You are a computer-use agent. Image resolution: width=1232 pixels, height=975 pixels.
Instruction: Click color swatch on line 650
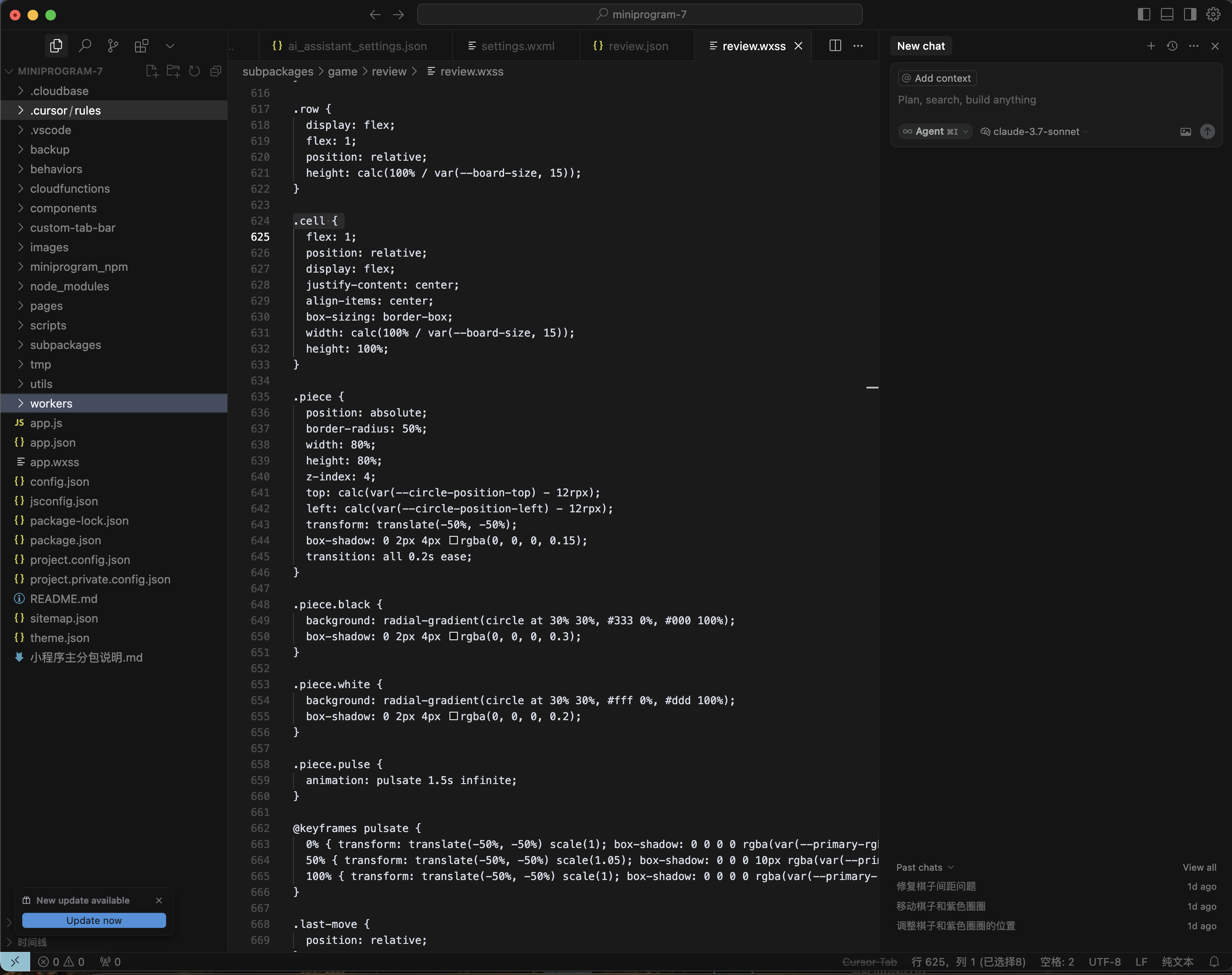point(453,636)
